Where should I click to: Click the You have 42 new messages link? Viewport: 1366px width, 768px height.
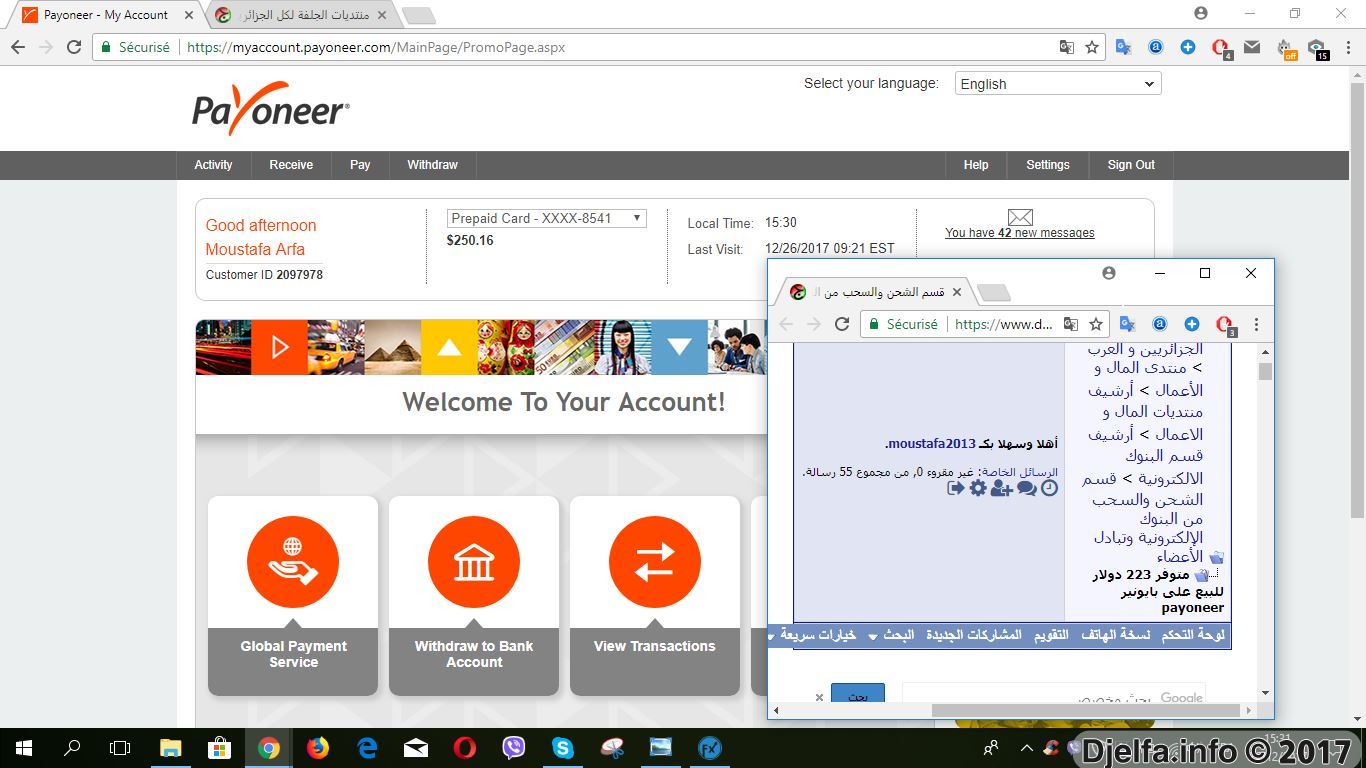pyautogui.click(x=1020, y=233)
